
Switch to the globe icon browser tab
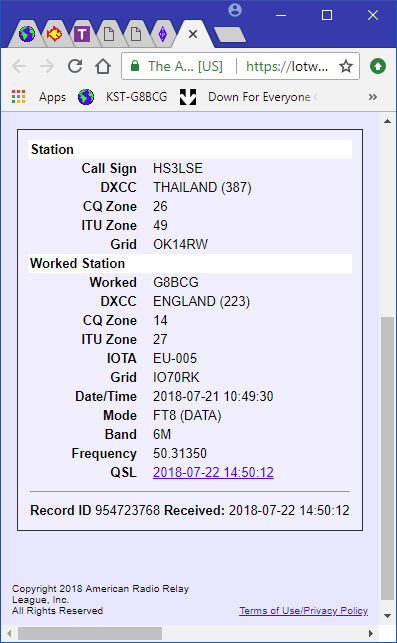[x=27, y=34]
